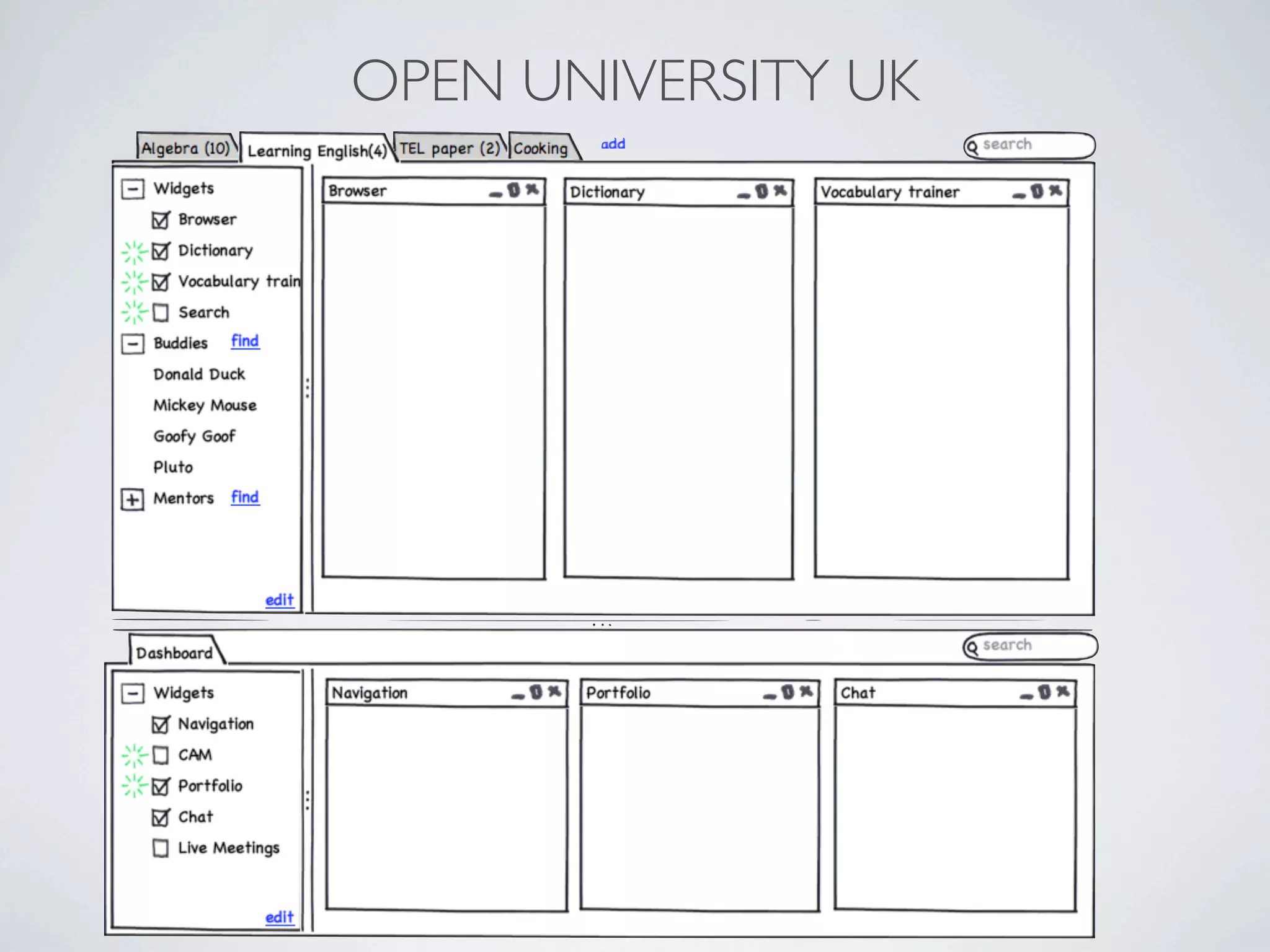Maximize the Vocabulary trainer widget
Image resolution: width=1270 pixels, height=952 pixels.
click(1037, 192)
